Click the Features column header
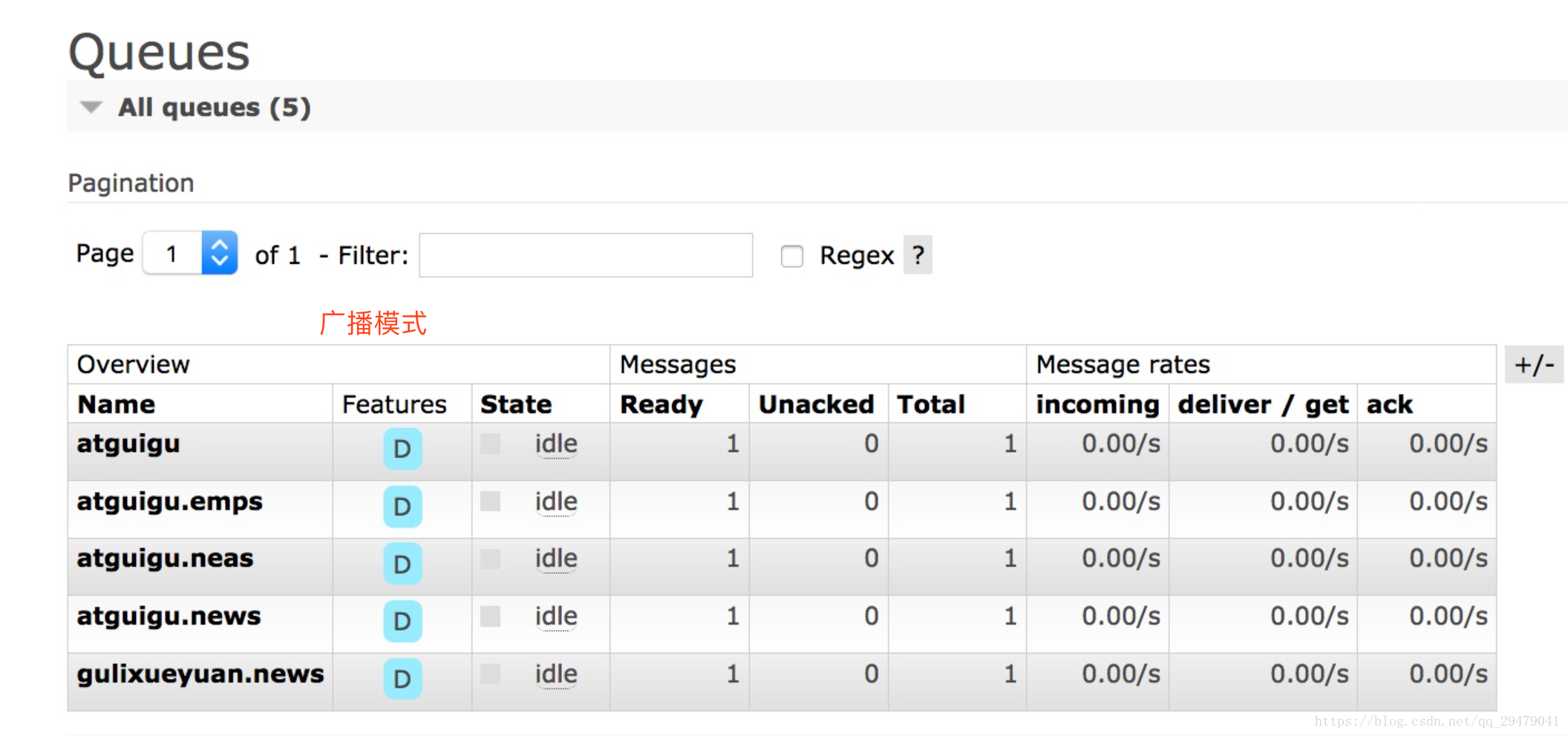The image size is (1568, 736). (394, 404)
